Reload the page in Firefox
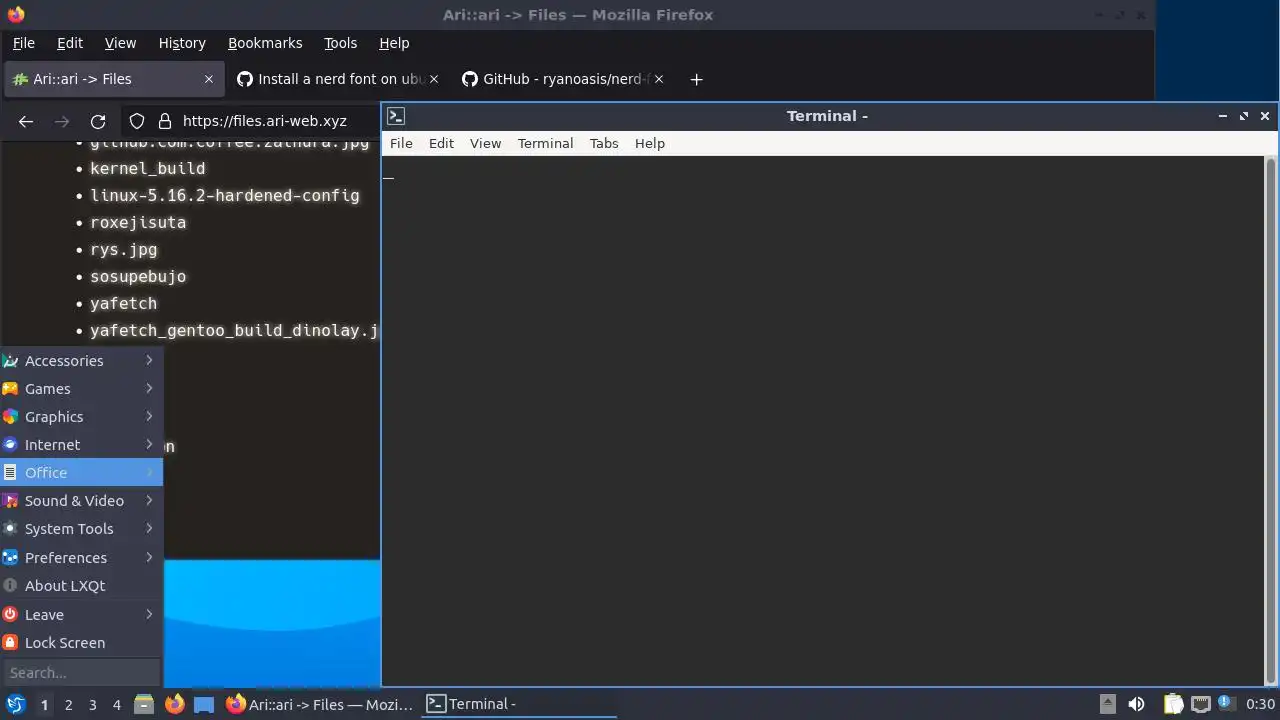This screenshot has width=1280, height=720. 98,121
